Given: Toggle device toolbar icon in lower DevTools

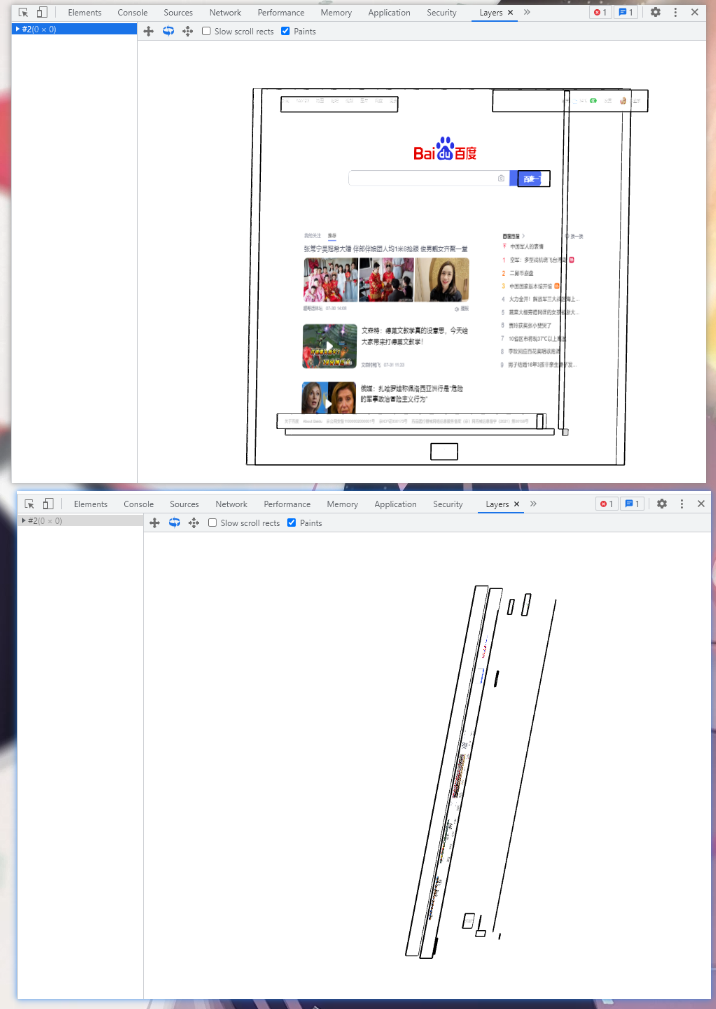Looking at the screenshot, I should (x=48, y=504).
